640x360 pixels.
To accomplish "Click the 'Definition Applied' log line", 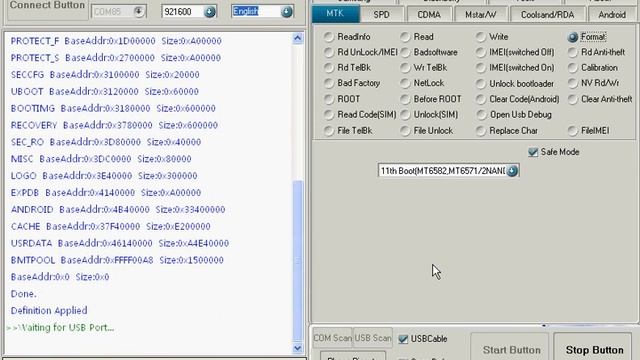I will pyautogui.click(x=49, y=311).
